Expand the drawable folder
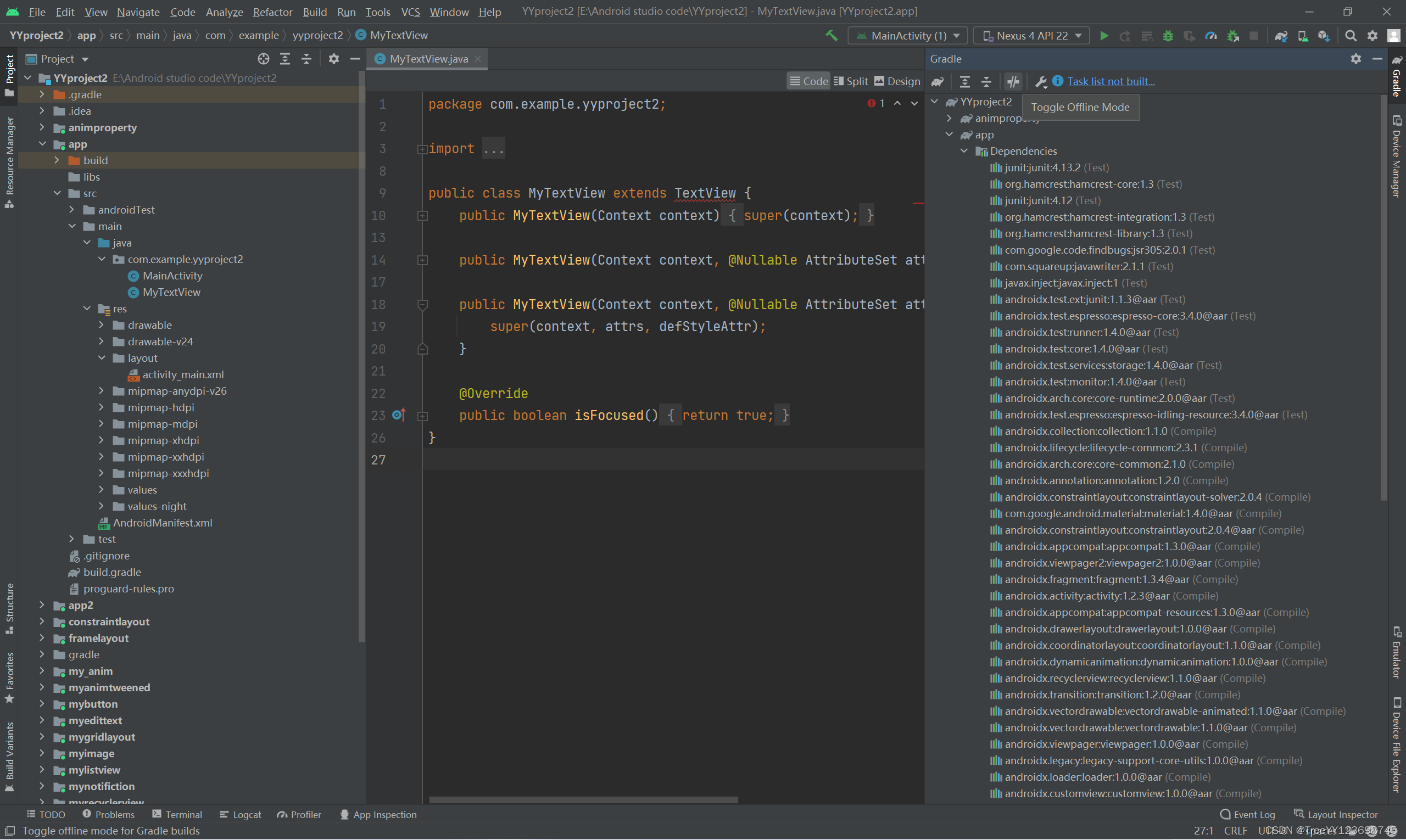 102,325
